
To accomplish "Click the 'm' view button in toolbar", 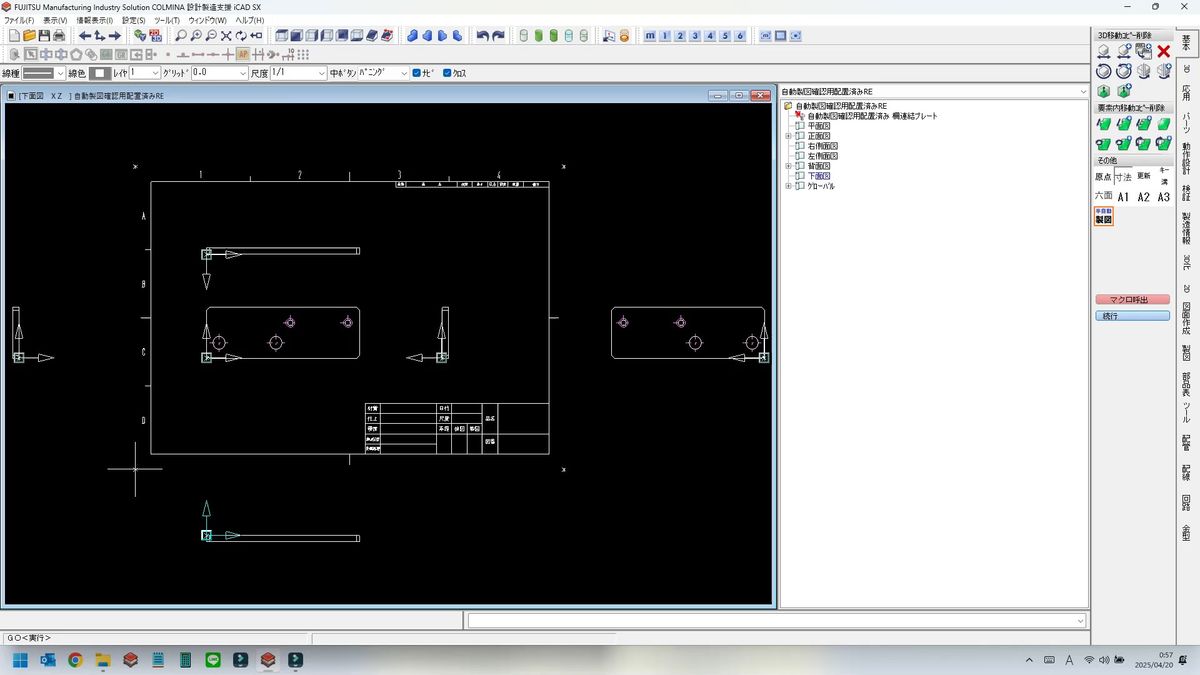I will [x=650, y=36].
